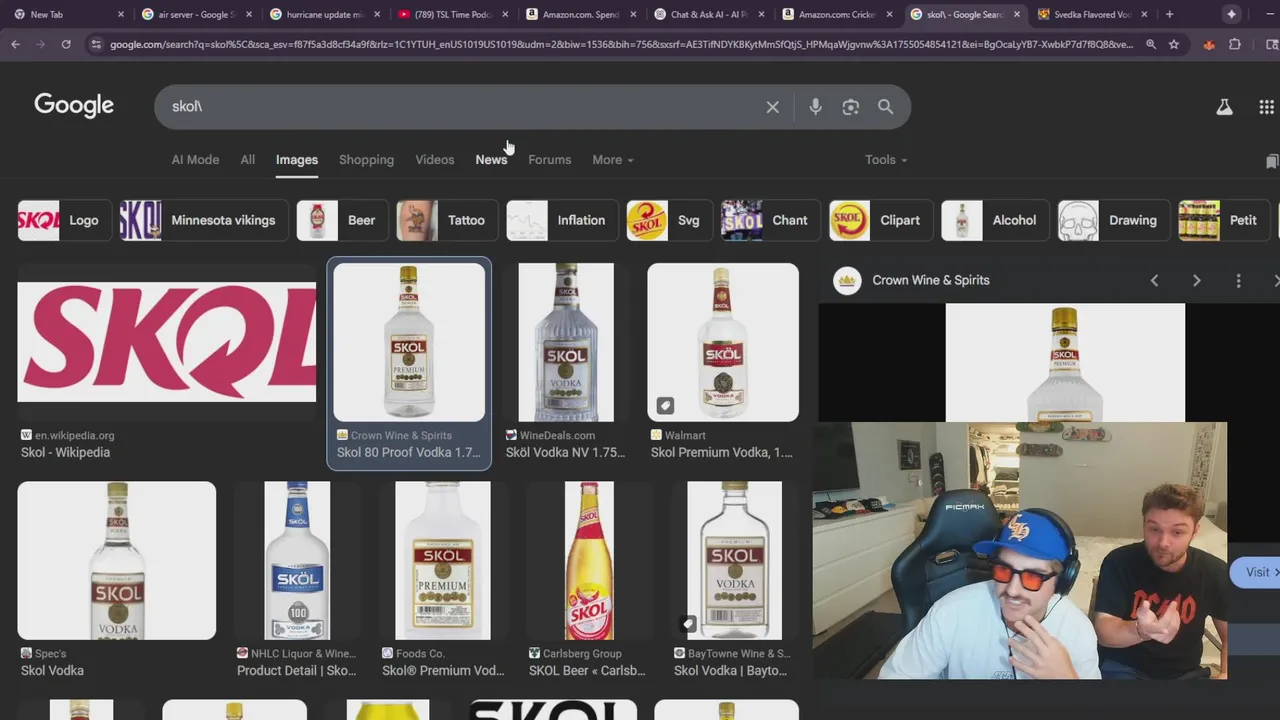Bookmark this page with star icon

(1174, 44)
